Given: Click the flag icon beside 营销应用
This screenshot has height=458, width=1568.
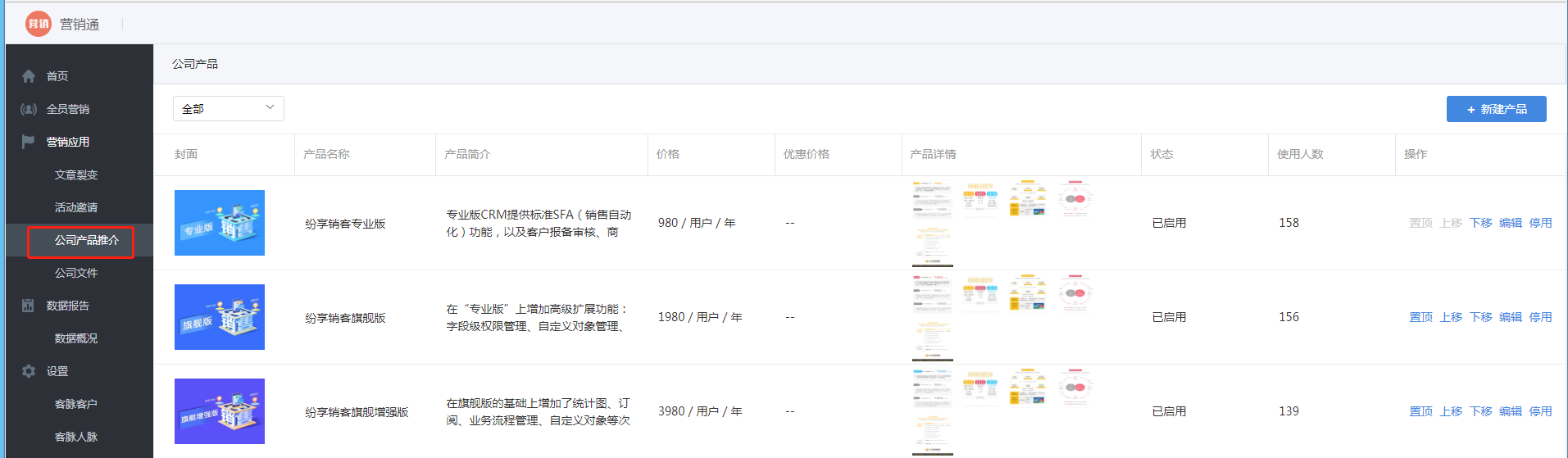Looking at the screenshot, I should pyautogui.click(x=29, y=142).
